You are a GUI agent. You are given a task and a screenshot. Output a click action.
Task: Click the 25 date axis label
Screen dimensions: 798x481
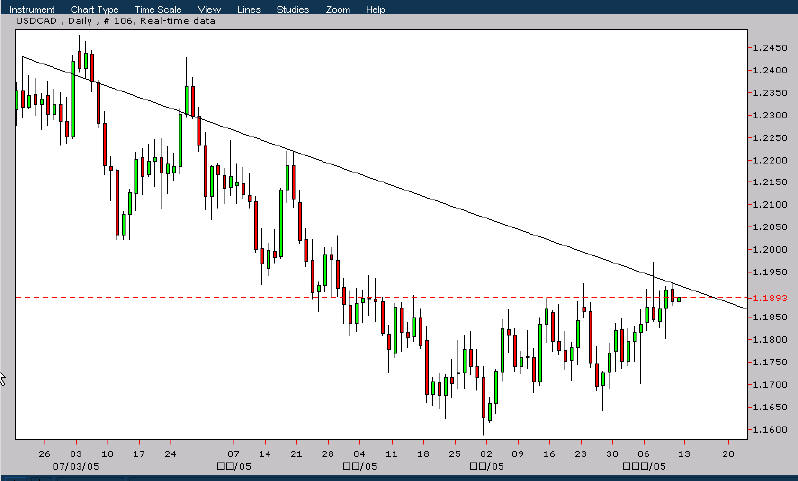click(x=454, y=454)
